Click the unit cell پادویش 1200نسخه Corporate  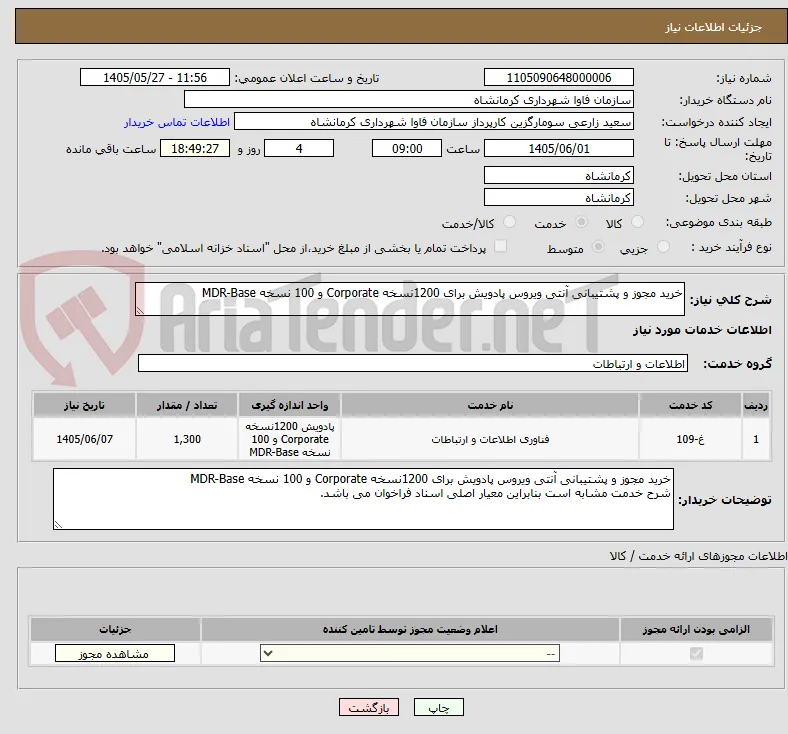(289, 439)
